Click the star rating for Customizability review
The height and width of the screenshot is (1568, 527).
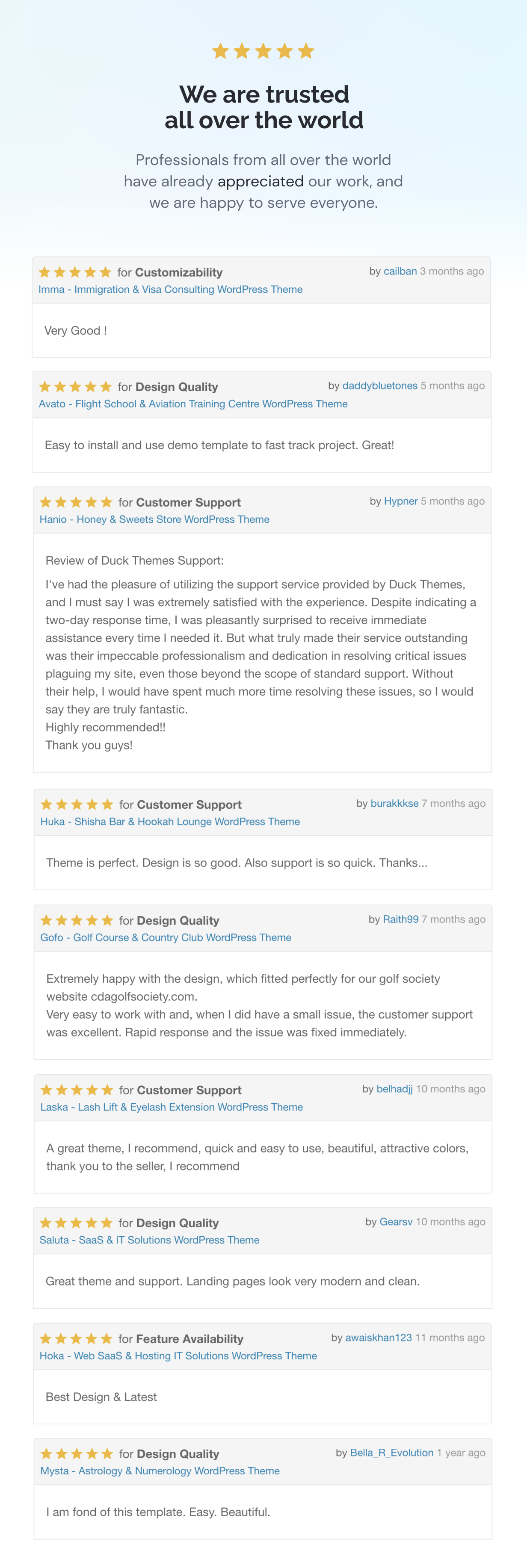coord(75,272)
